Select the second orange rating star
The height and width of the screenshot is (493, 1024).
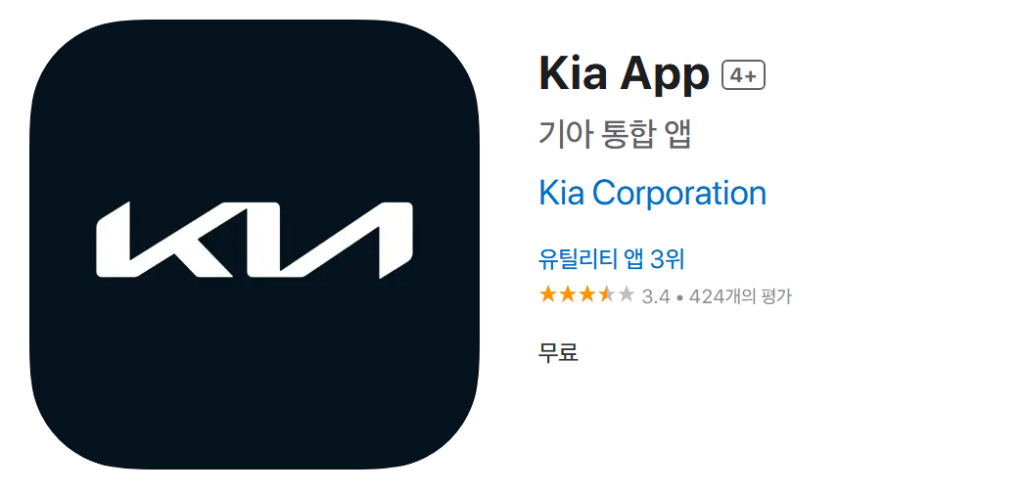pyautogui.click(x=567, y=295)
